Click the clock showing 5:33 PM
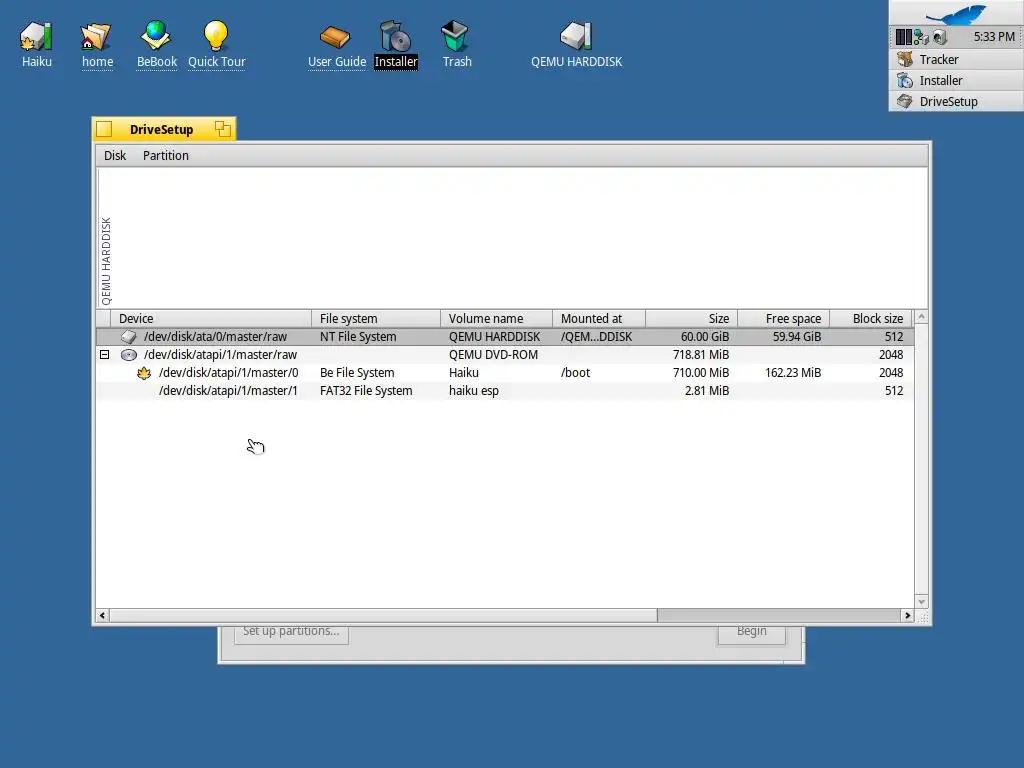 click(994, 37)
